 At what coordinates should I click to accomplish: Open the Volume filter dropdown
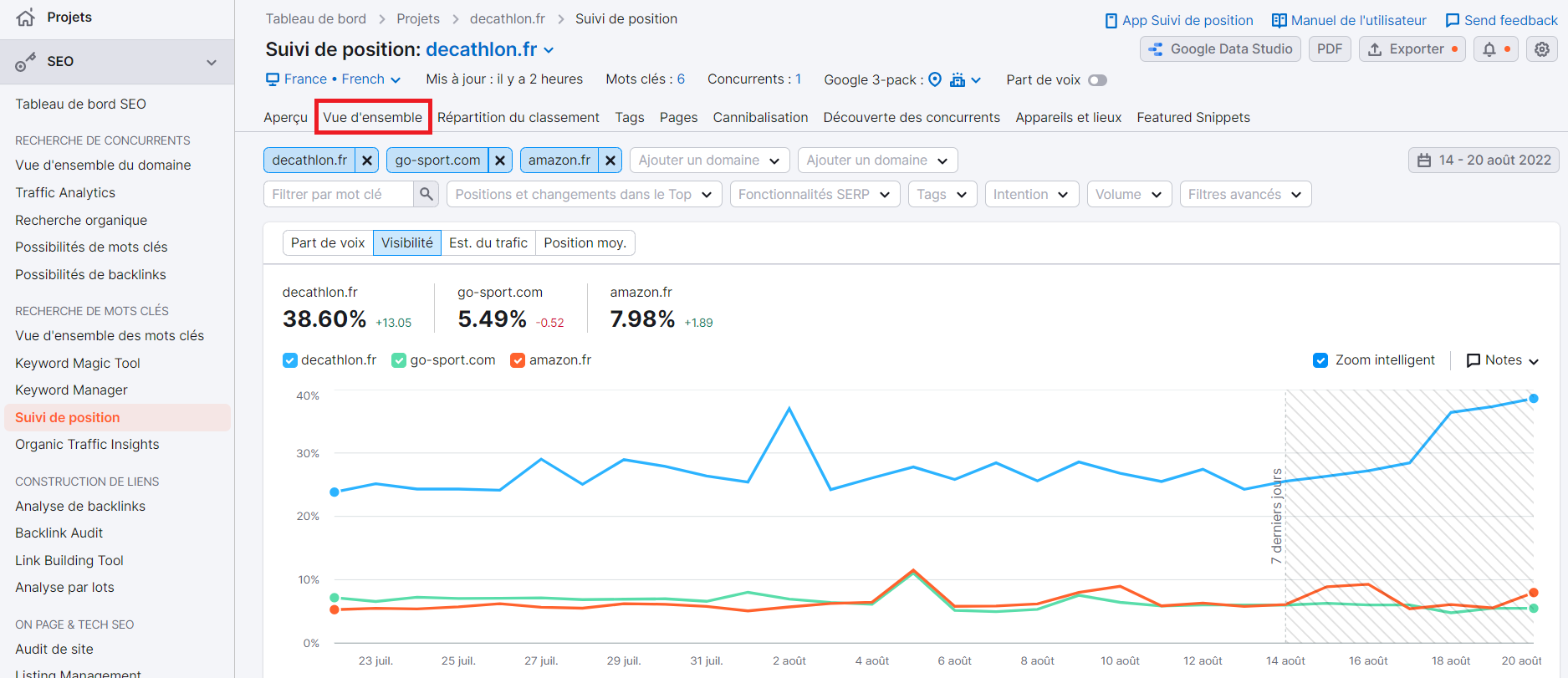[x=1129, y=194]
